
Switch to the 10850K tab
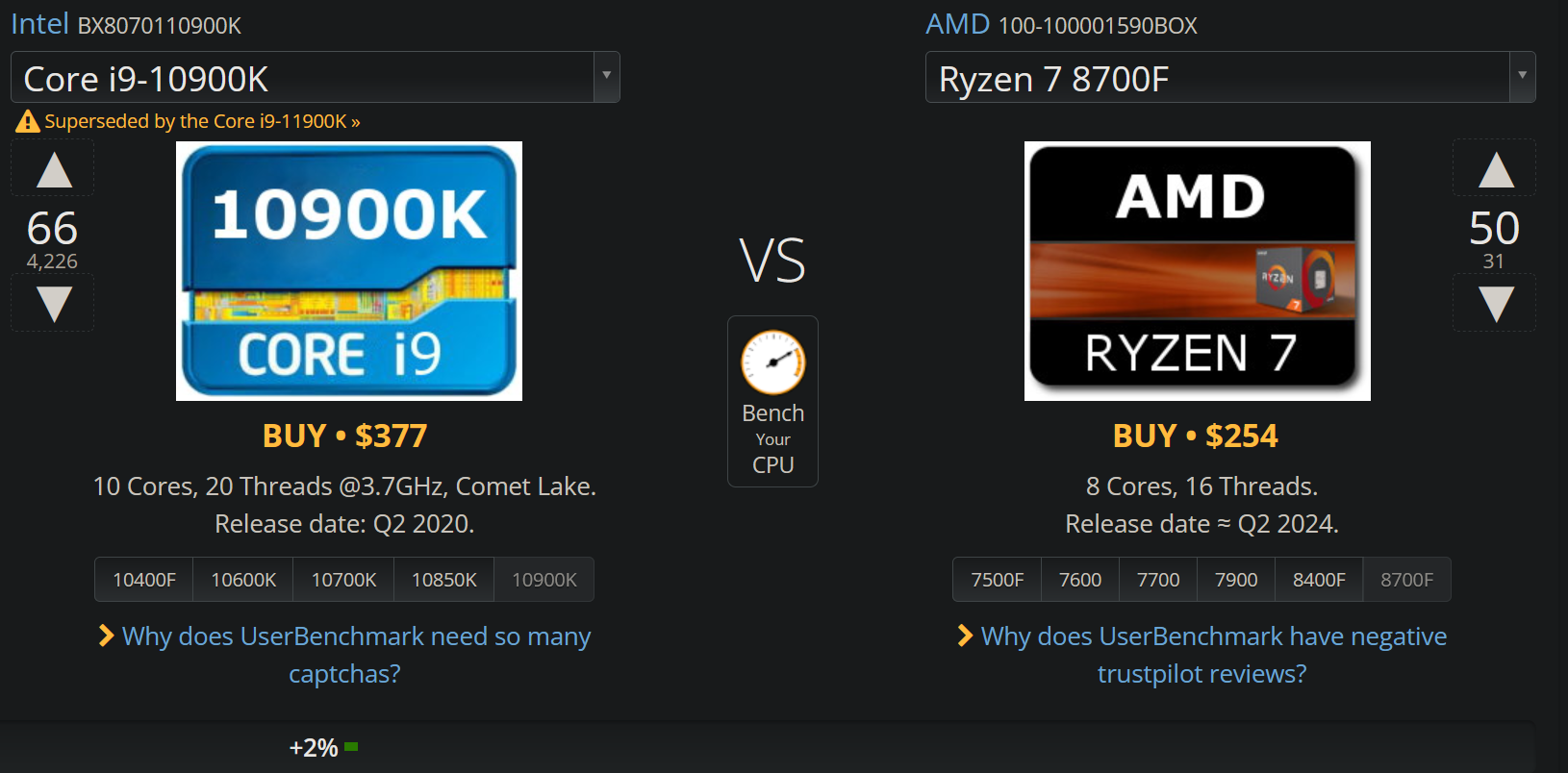[443, 580]
